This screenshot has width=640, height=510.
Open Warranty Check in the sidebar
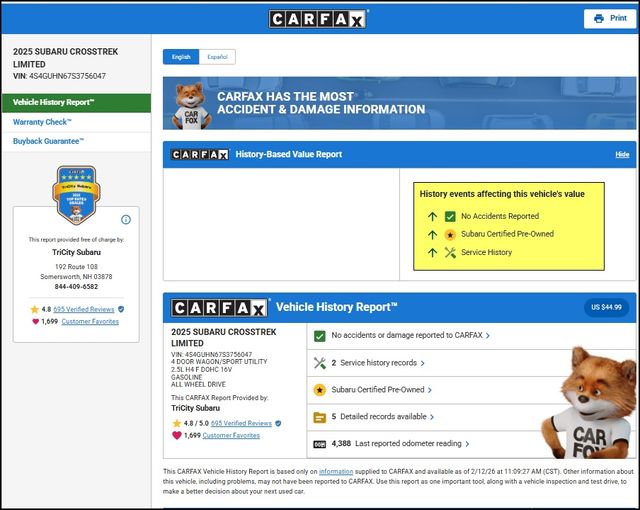tap(42, 122)
